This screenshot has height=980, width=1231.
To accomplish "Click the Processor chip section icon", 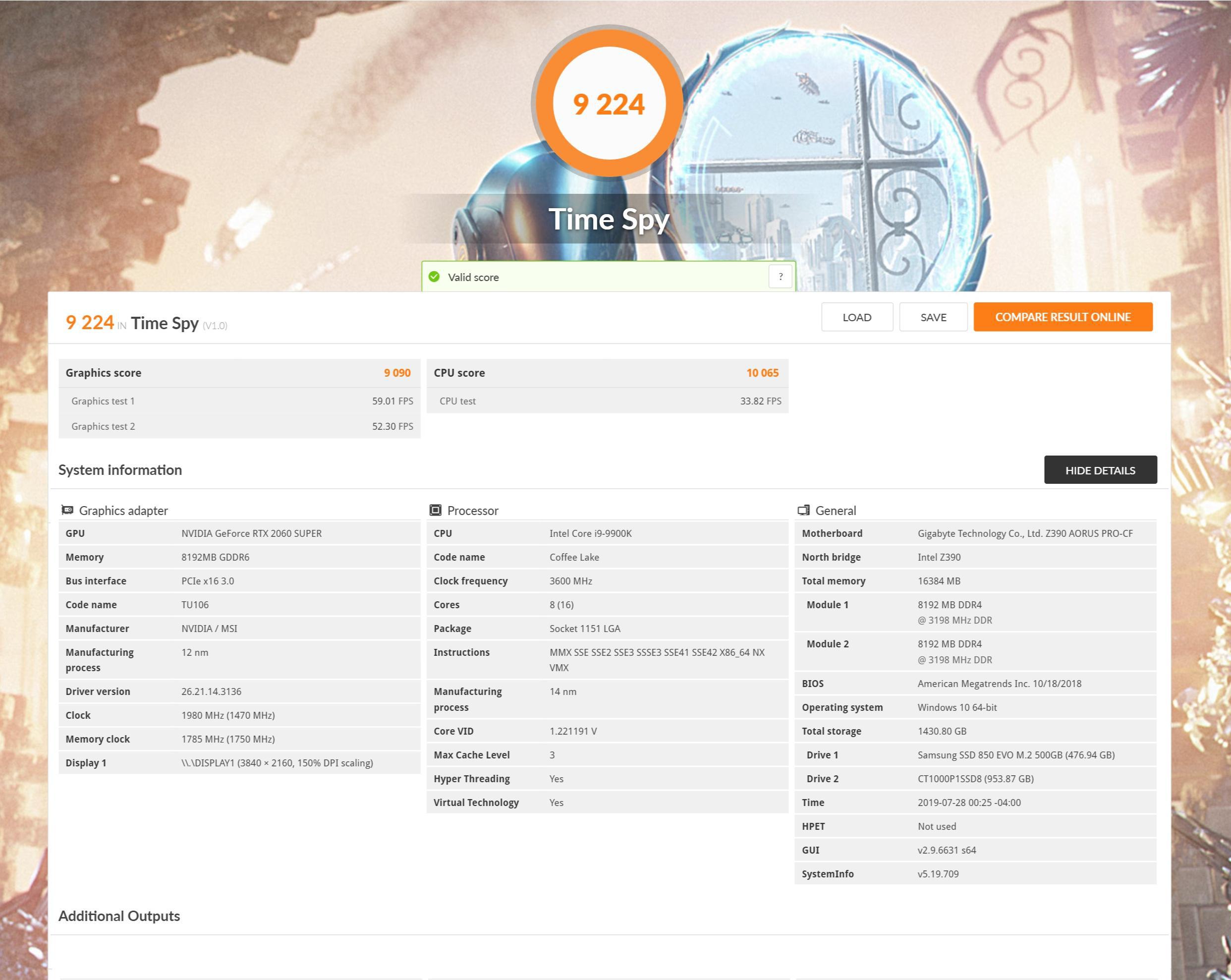I will click(436, 510).
